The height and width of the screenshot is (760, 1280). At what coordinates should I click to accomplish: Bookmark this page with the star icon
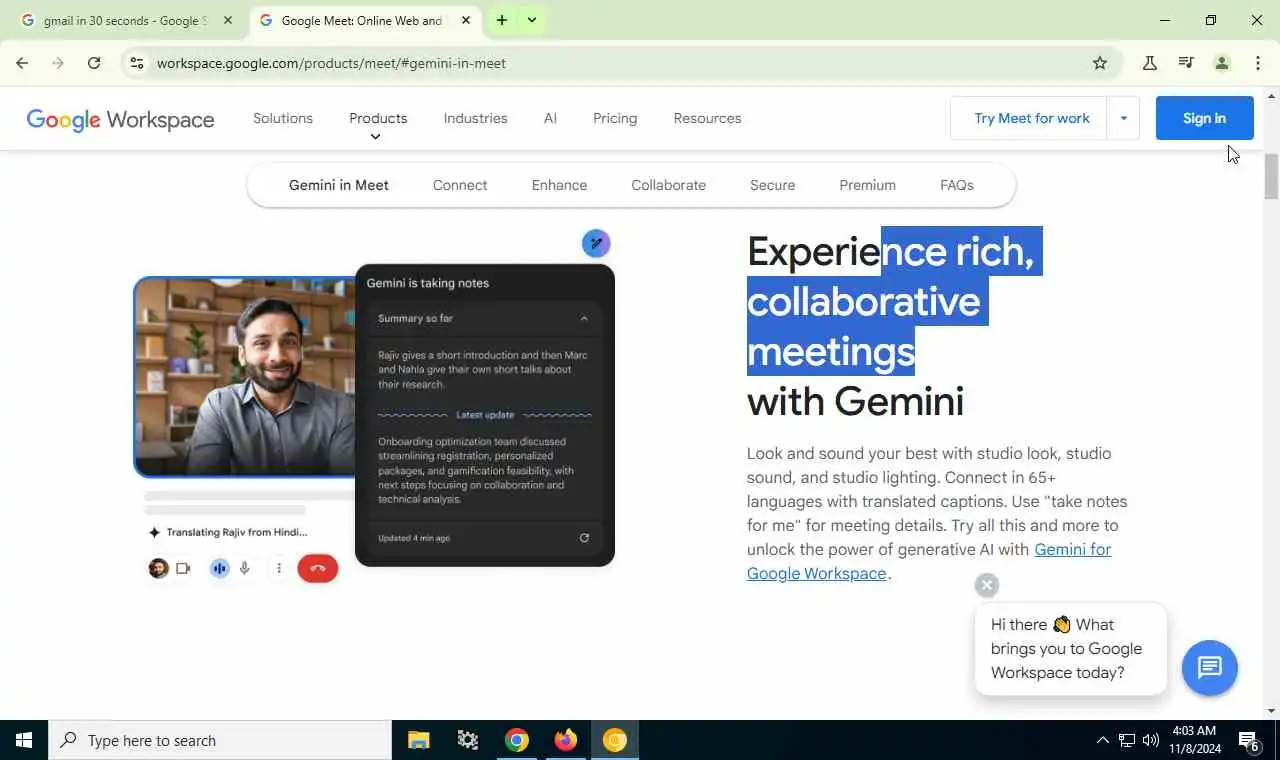(x=1100, y=63)
